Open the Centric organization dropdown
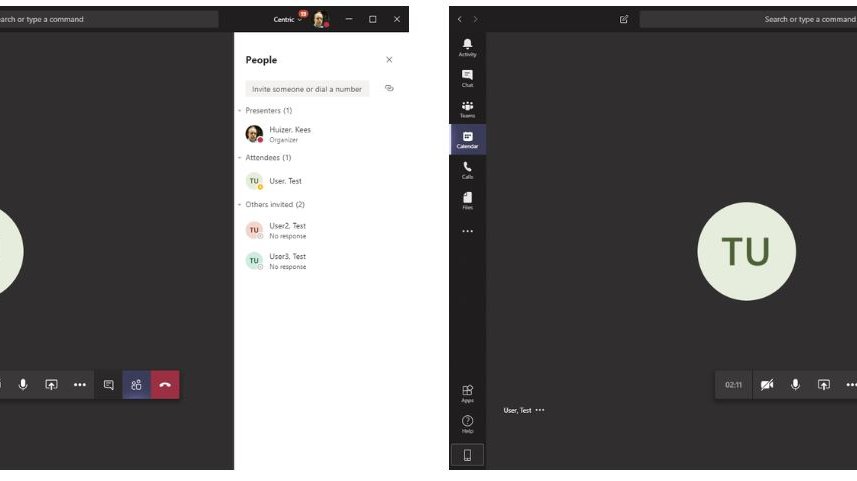 287,20
